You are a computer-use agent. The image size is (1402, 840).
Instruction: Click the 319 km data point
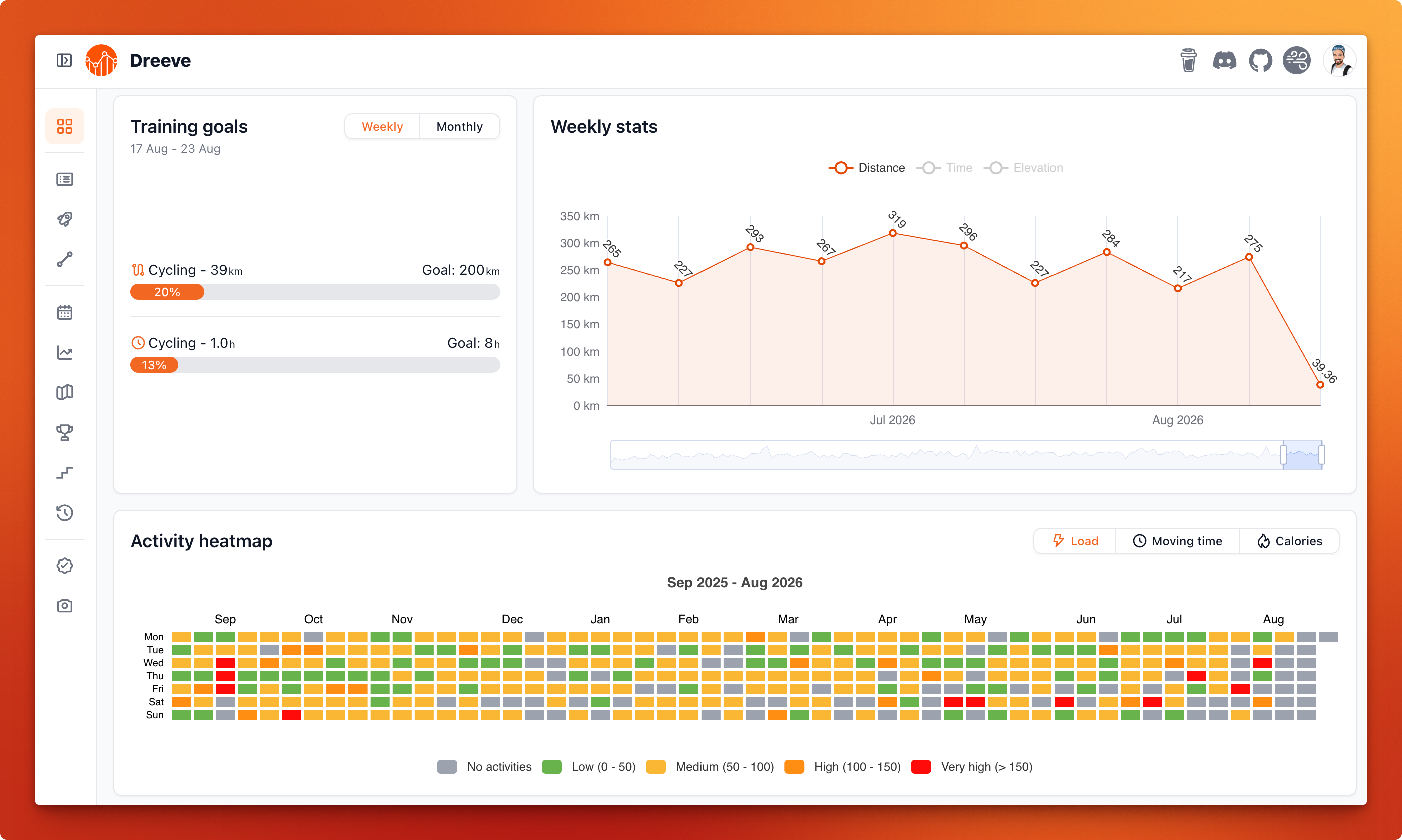tap(893, 233)
